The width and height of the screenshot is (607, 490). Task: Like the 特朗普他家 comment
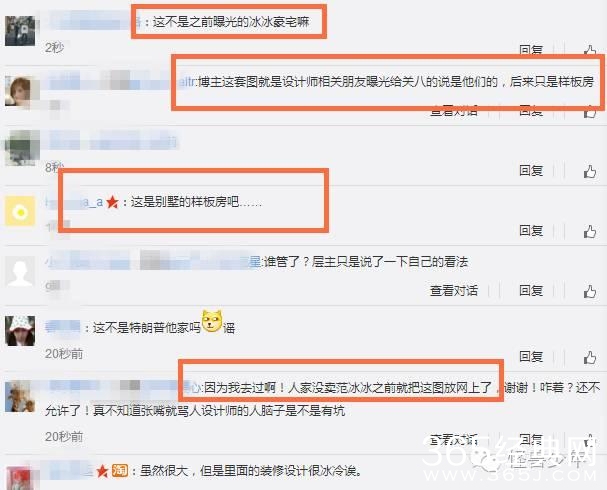(590, 357)
